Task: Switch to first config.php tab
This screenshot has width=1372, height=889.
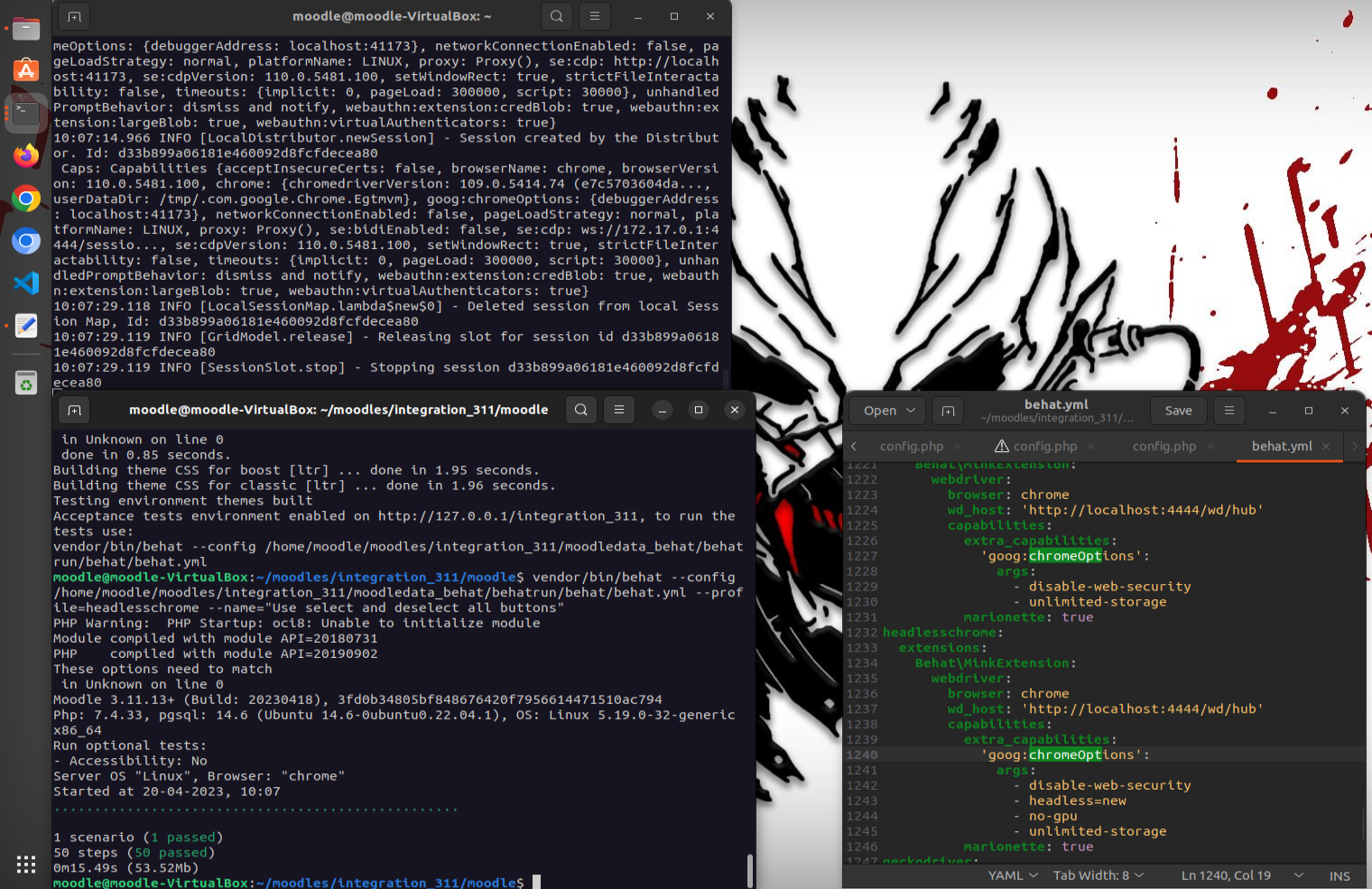Action: tap(912, 447)
